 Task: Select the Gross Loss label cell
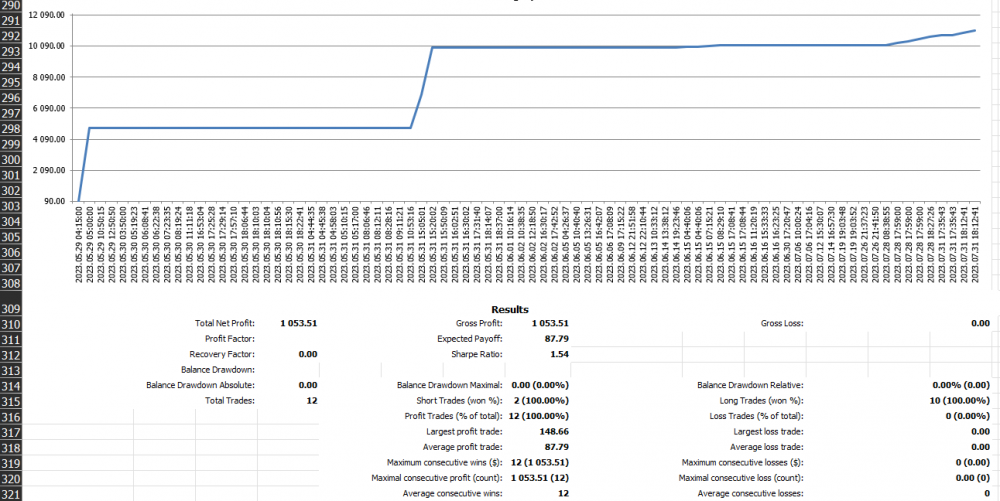[x=782, y=324]
